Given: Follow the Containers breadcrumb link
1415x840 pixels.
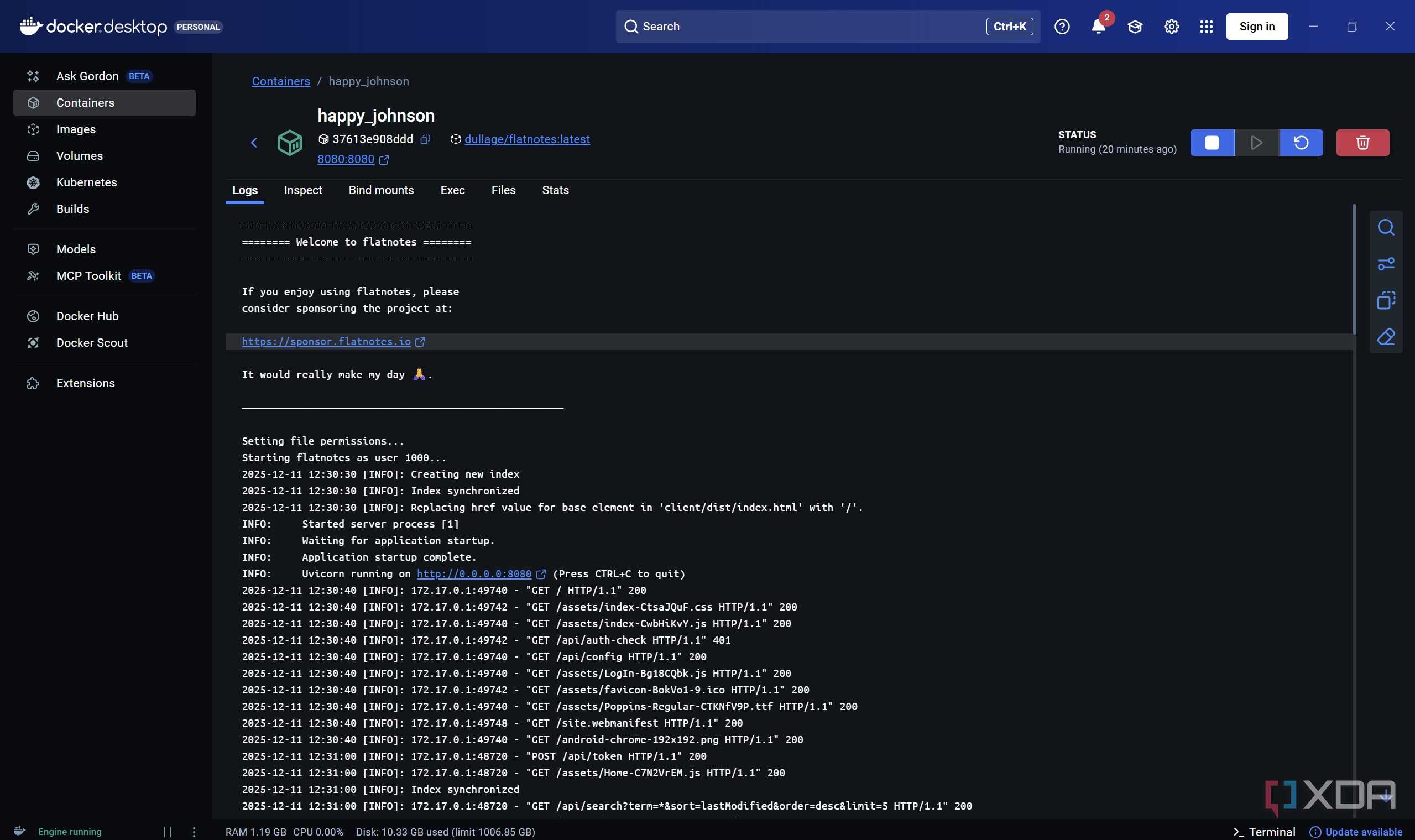Looking at the screenshot, I should (281, 81).
